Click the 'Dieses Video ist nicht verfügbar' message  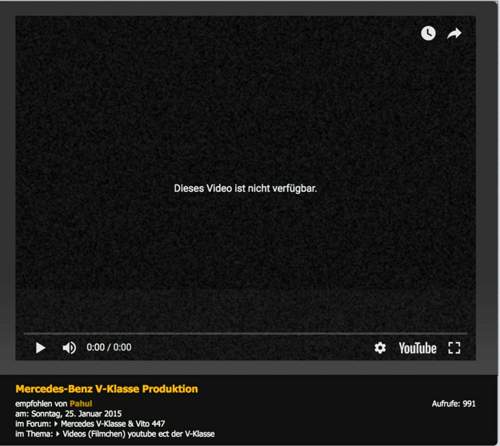[245, 188]
